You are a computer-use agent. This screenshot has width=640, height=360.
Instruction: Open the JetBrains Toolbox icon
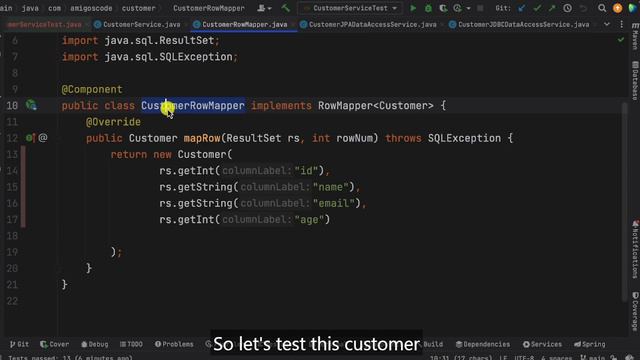click(633, 8)
